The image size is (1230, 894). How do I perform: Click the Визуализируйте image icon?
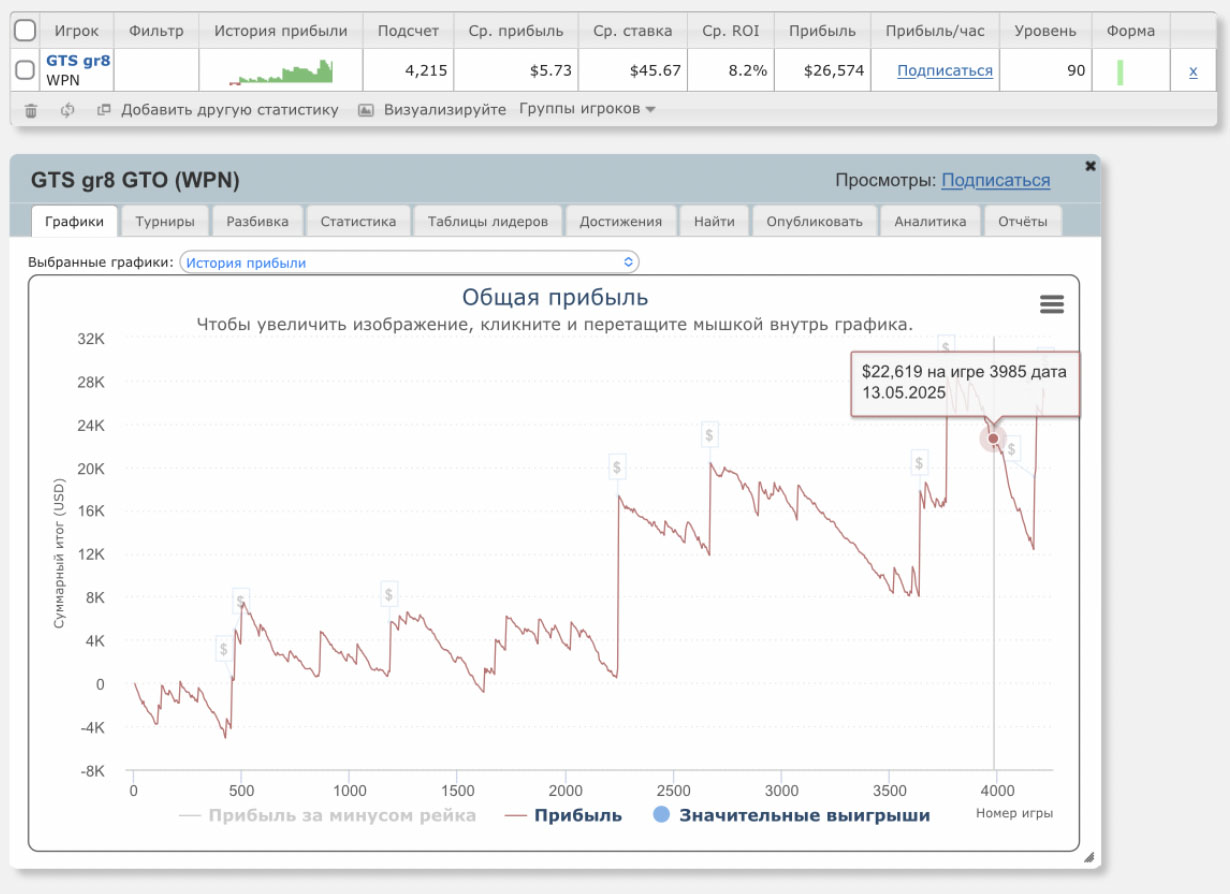(x=366, y=110)
